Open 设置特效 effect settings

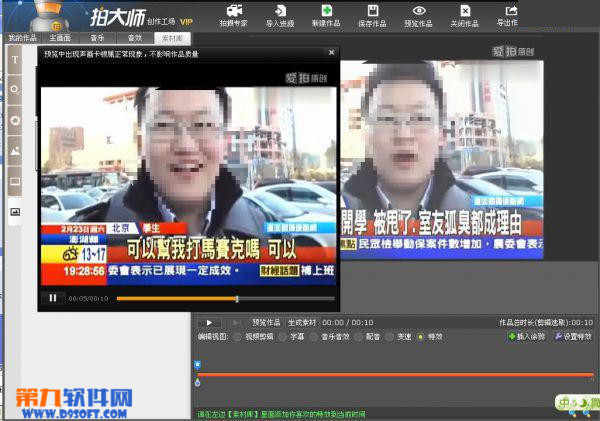click(573, 336)
